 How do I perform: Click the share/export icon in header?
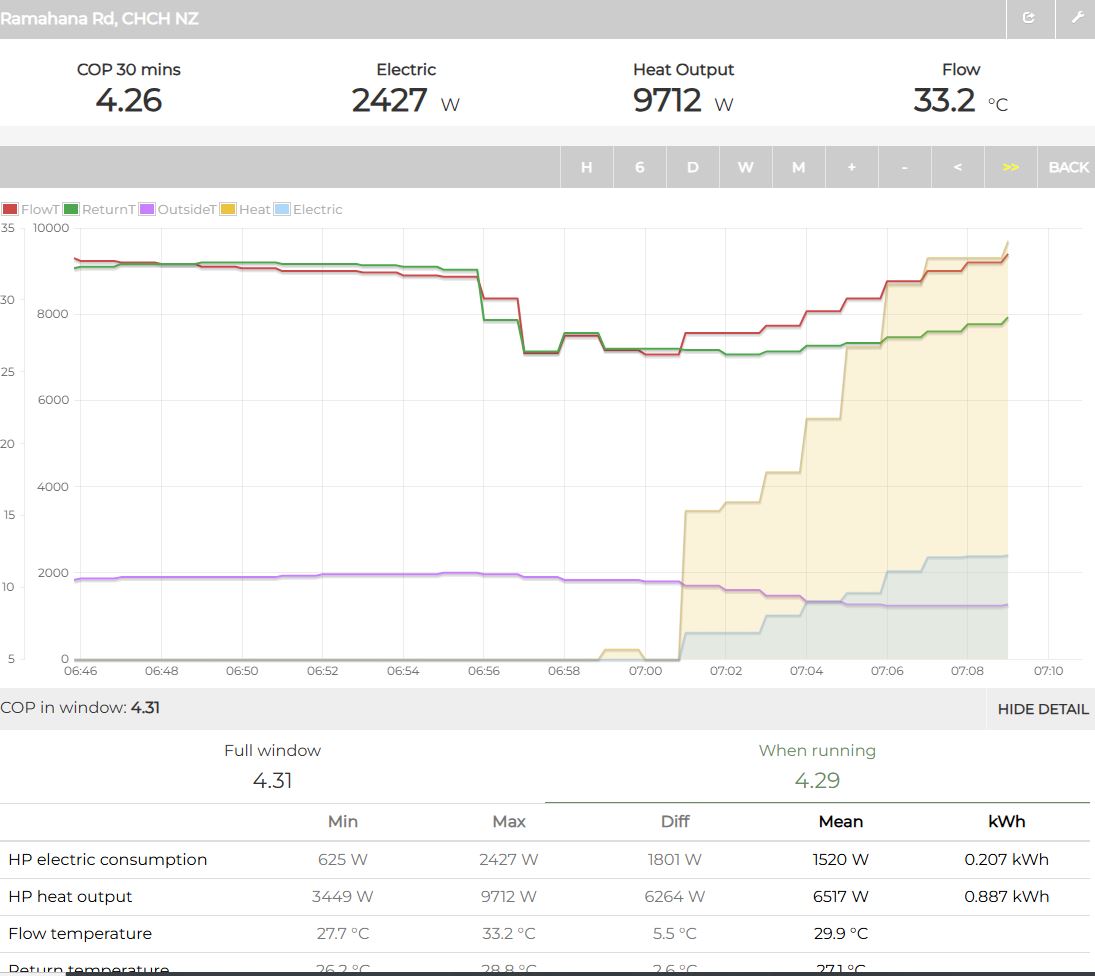tap(1029, 19)
